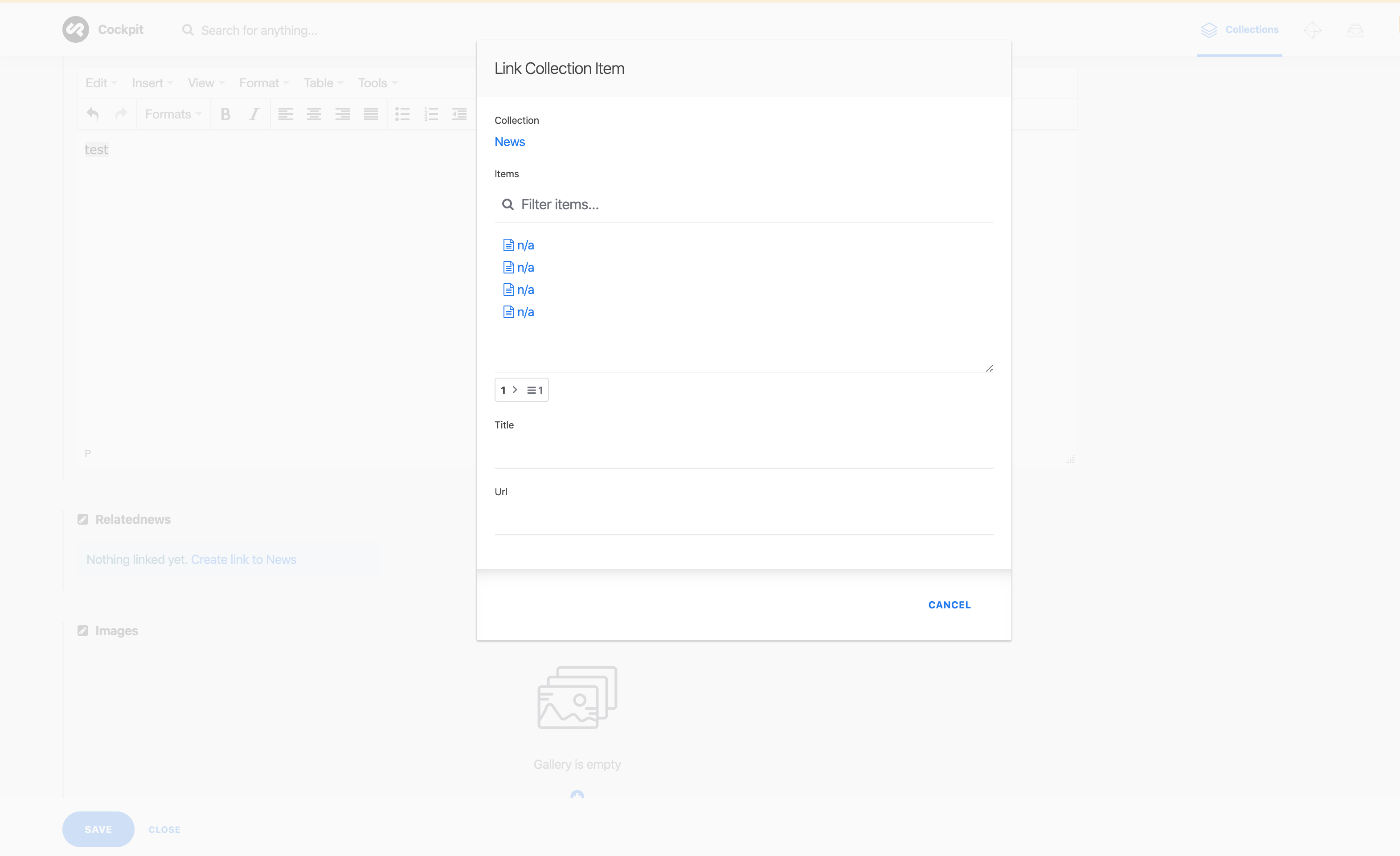Open the Insert menu in editor
Image resolution: width=1400 pixels, height=856 pixels.
pos(151,83)
